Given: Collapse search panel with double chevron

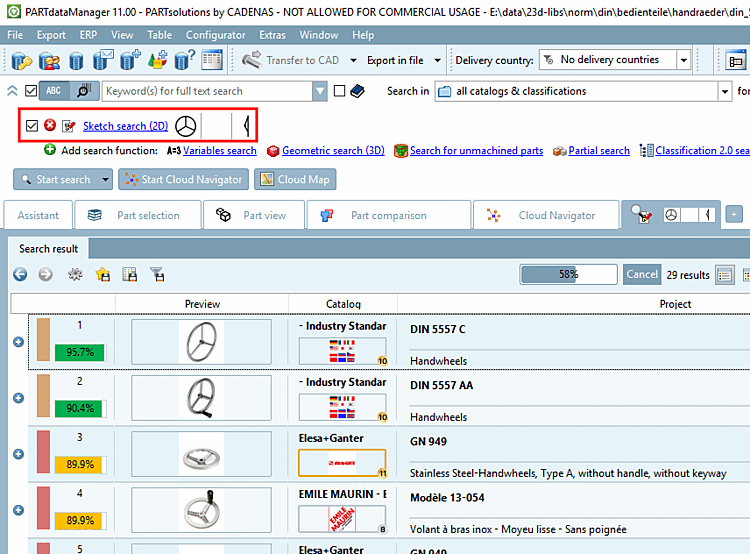Looking at the screenshot, I should click(x=12, y=91).
